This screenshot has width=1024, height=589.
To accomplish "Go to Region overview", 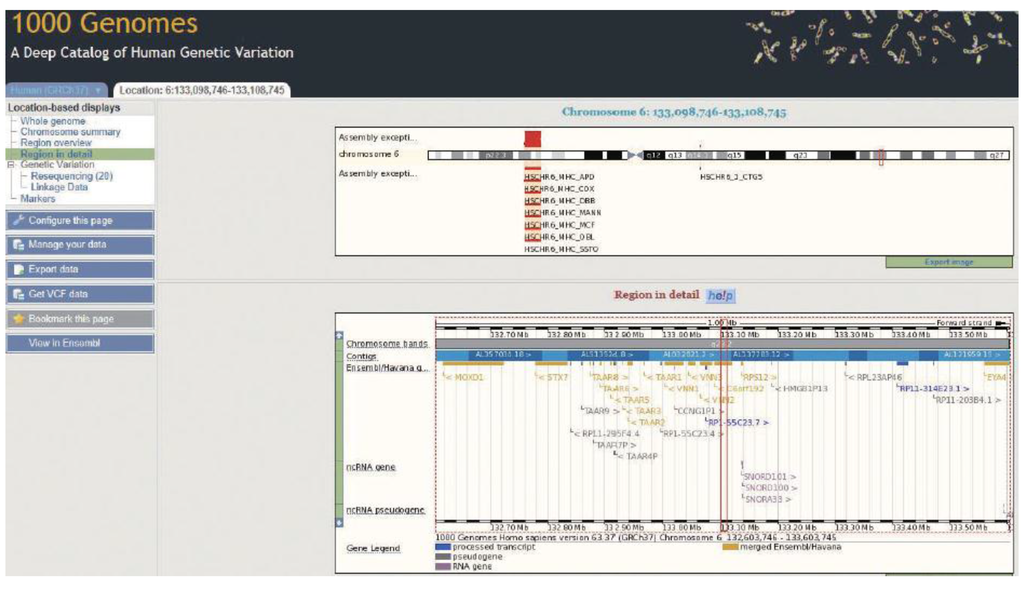I will click(x=57, y=143).
